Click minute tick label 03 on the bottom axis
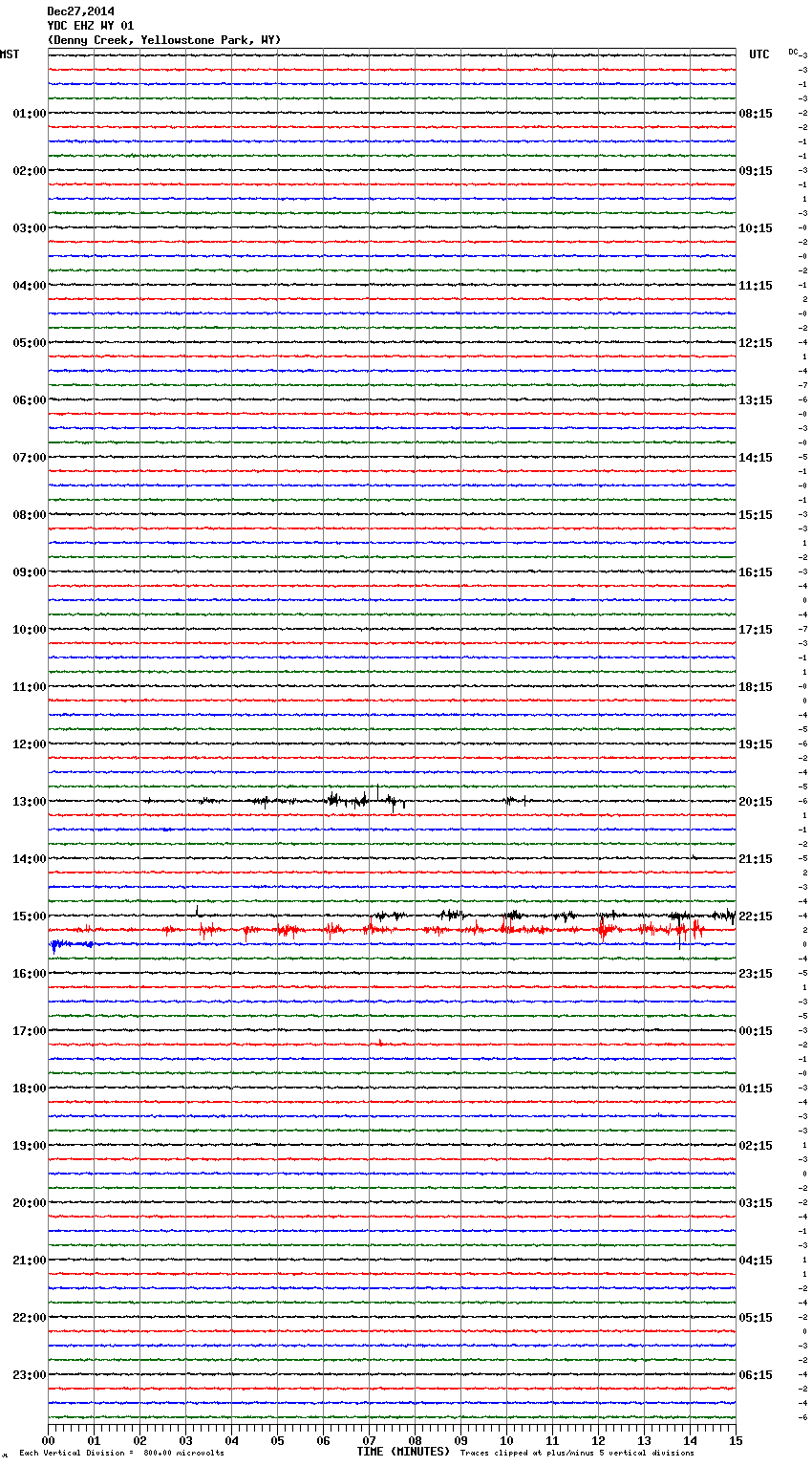This screenshot has height=1466, width=812. [x=186, y=1440]
